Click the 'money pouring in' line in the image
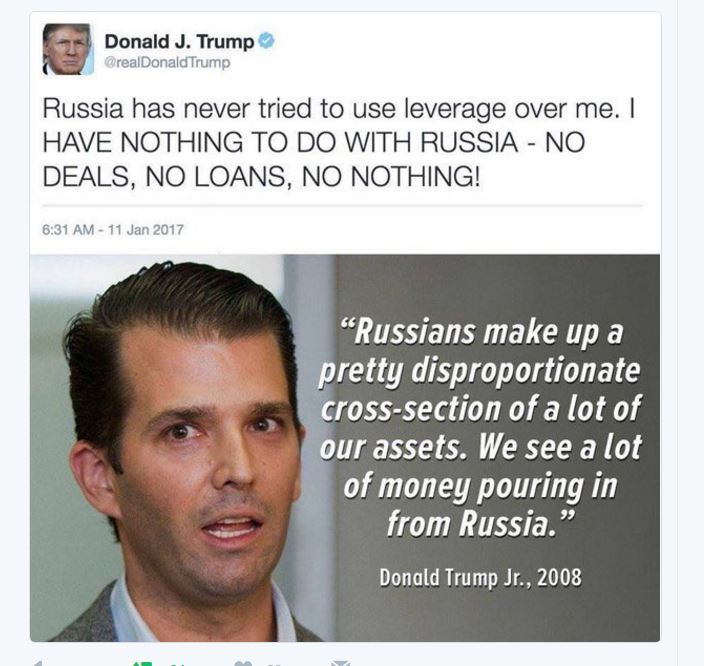This screenshot has width=704, height=666. pyautogui.click(x=480, y=486)
